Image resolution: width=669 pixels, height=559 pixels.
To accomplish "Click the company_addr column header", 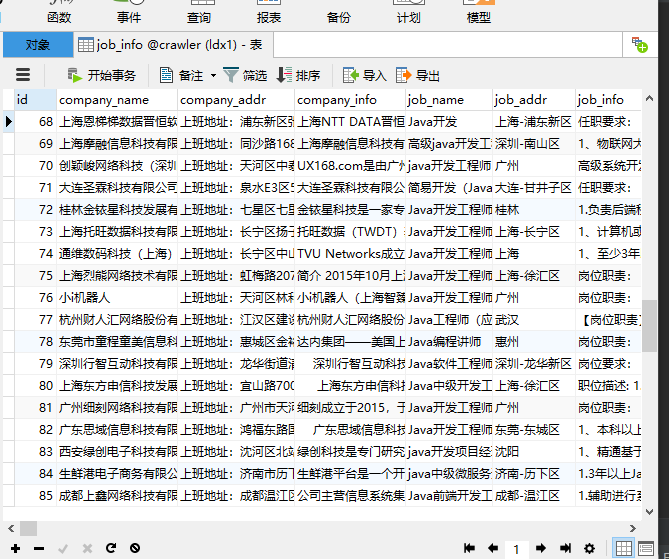I will pyautogui.click(x=236, y=100).
